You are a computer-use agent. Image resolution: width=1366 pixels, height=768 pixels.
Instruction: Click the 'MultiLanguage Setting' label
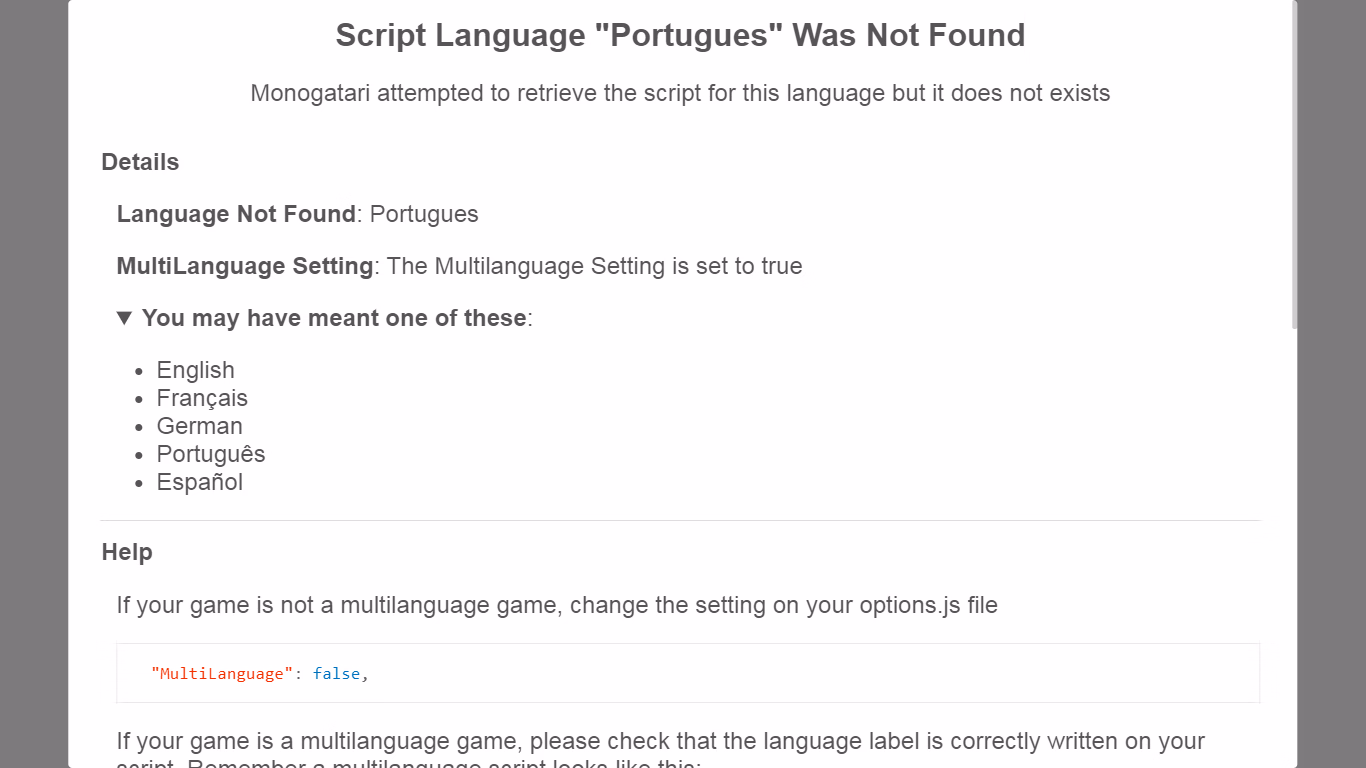(245, 266)
